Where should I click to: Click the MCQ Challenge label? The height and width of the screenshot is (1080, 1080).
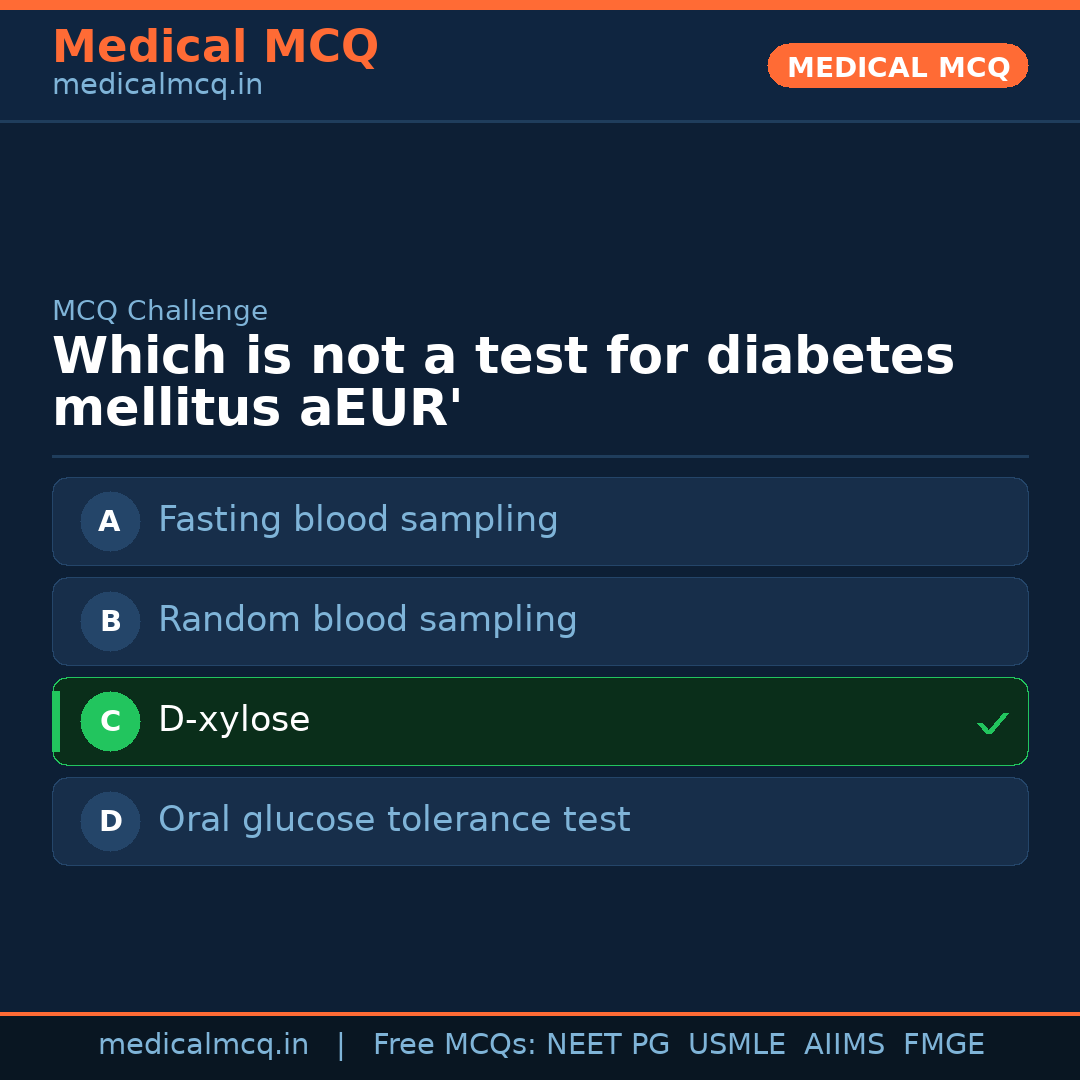[160, 311]
